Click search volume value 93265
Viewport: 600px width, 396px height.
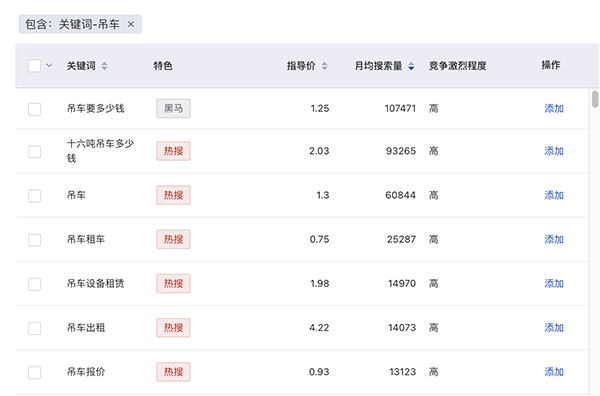401,151
